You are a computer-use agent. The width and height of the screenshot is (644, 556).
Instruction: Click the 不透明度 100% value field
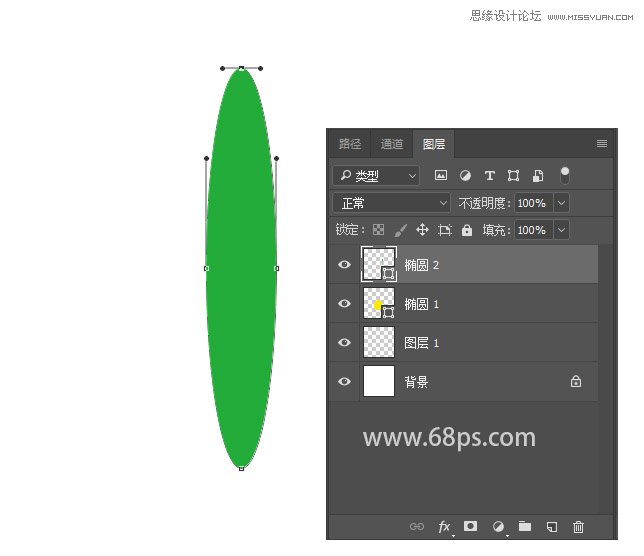click(x=533, y=203)
